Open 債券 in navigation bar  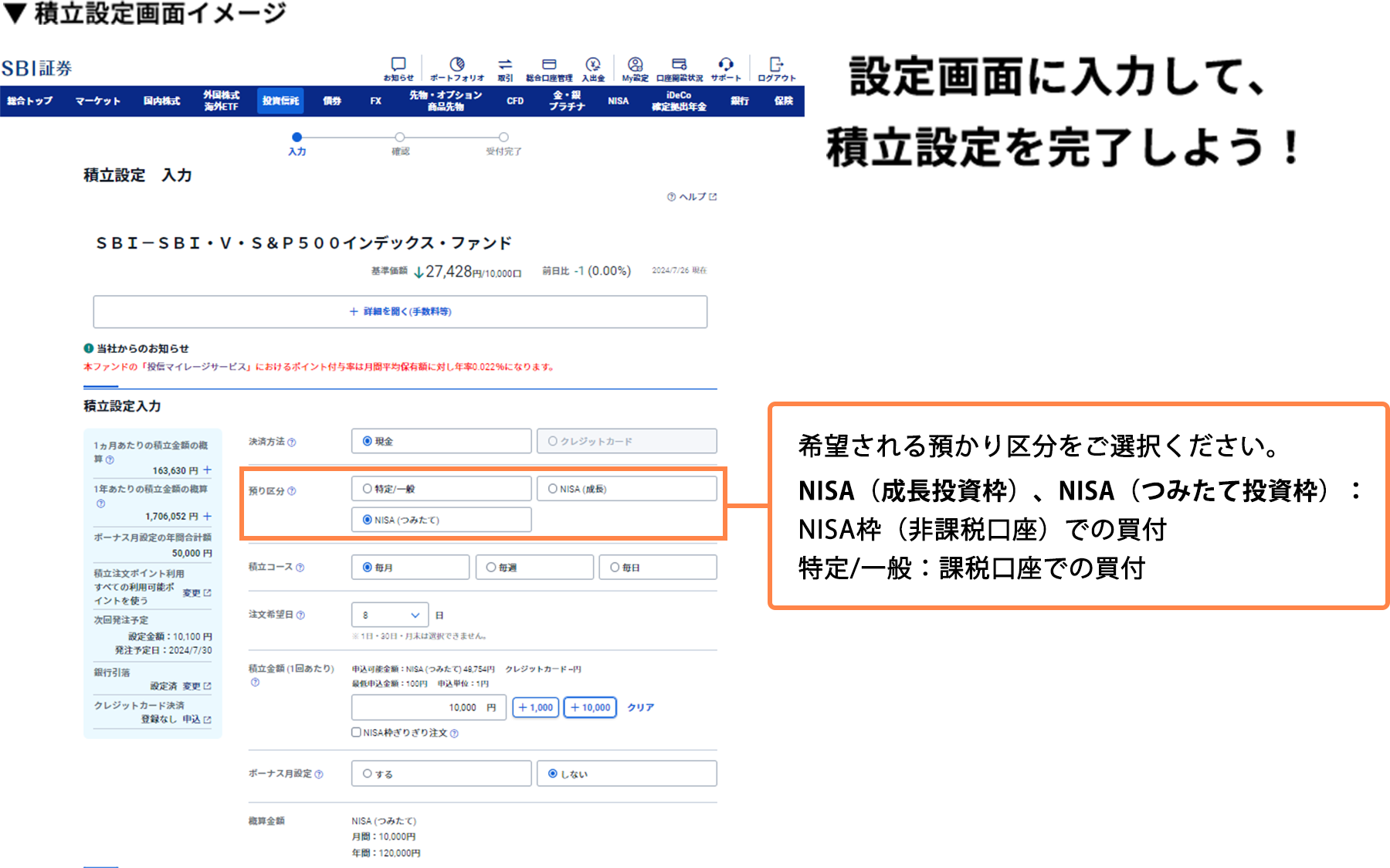point(332,101)
